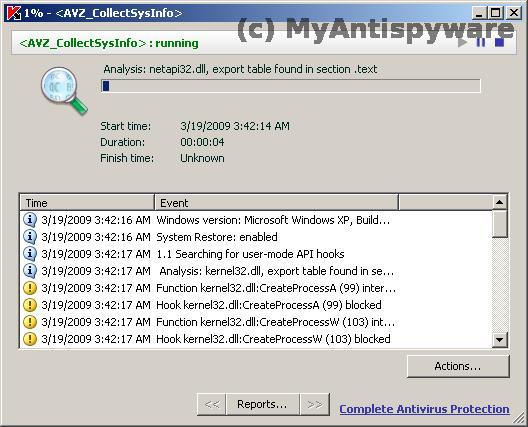Click the Finish time value Unknown

[x=202, y=158]
